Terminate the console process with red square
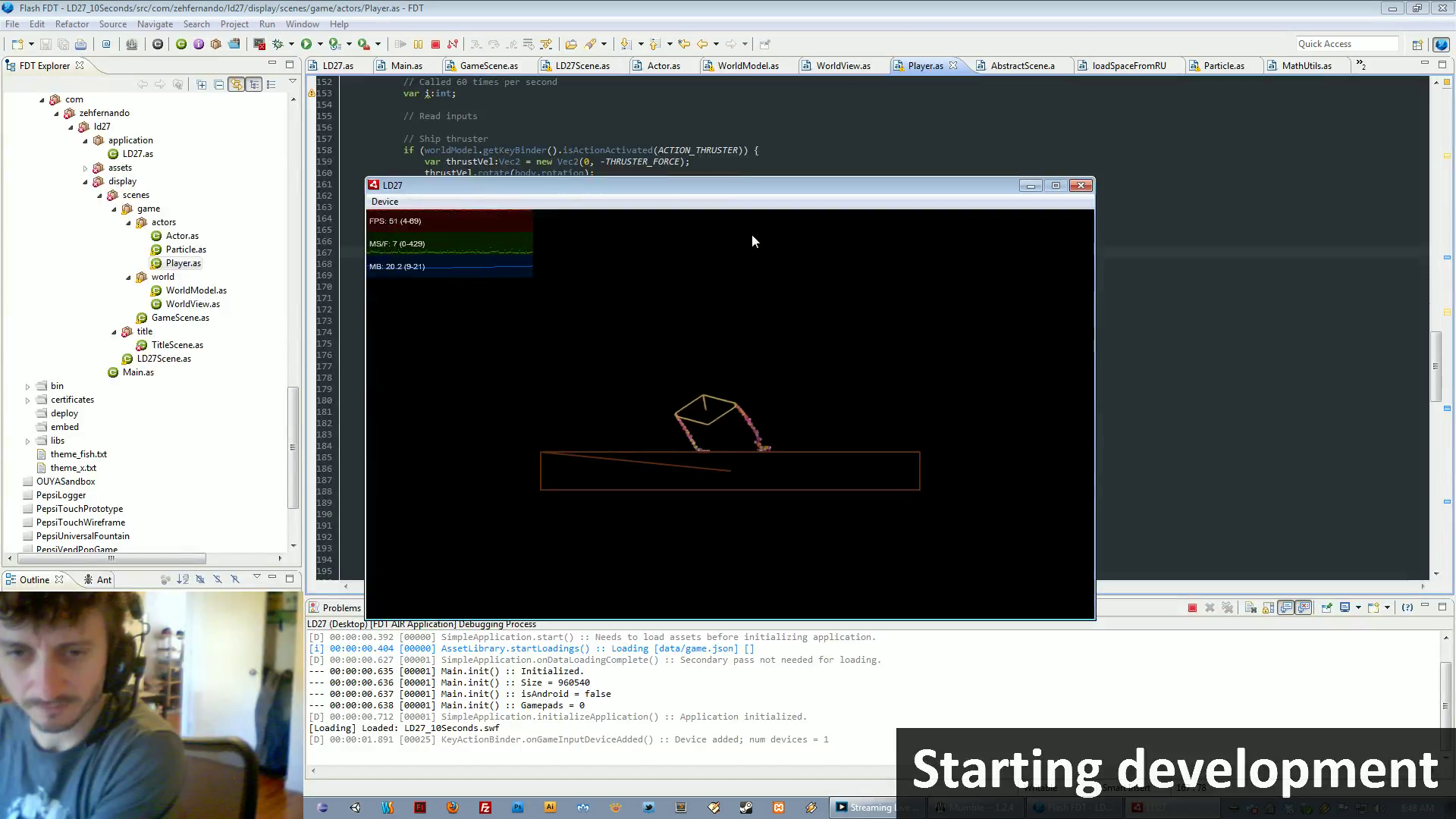Image resolution: width=1456 pixels, height=819 pixels. (1192, 607)
